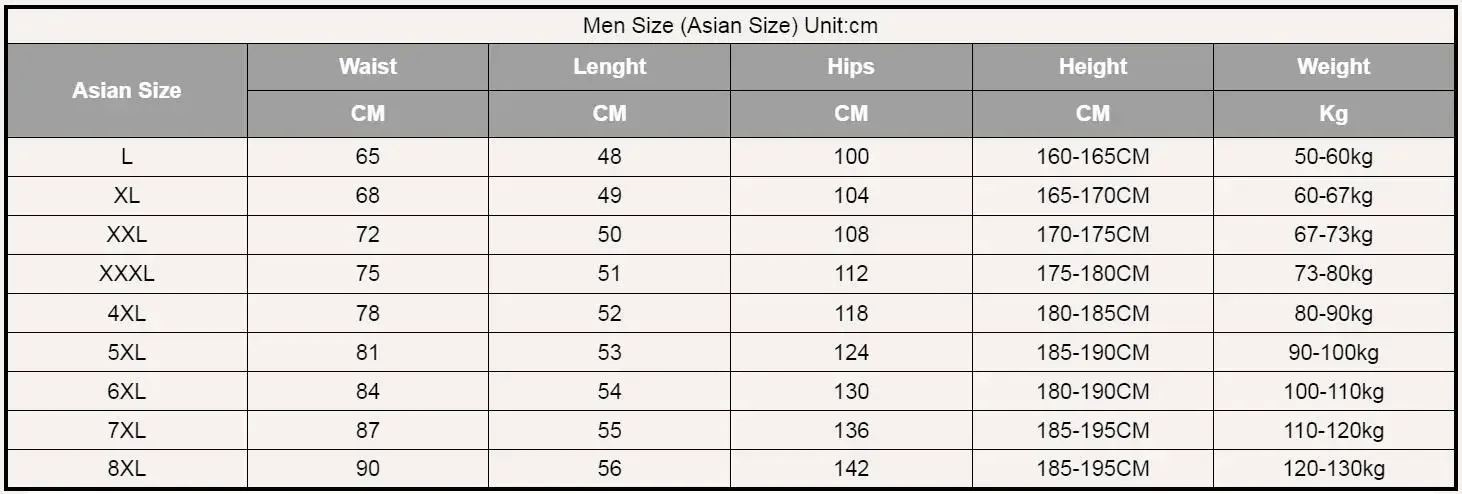Select the 90-100kg weight cell
The height and width of the screenshot is (494, 1462).
pyautogui.click(x=1334, y=352)
